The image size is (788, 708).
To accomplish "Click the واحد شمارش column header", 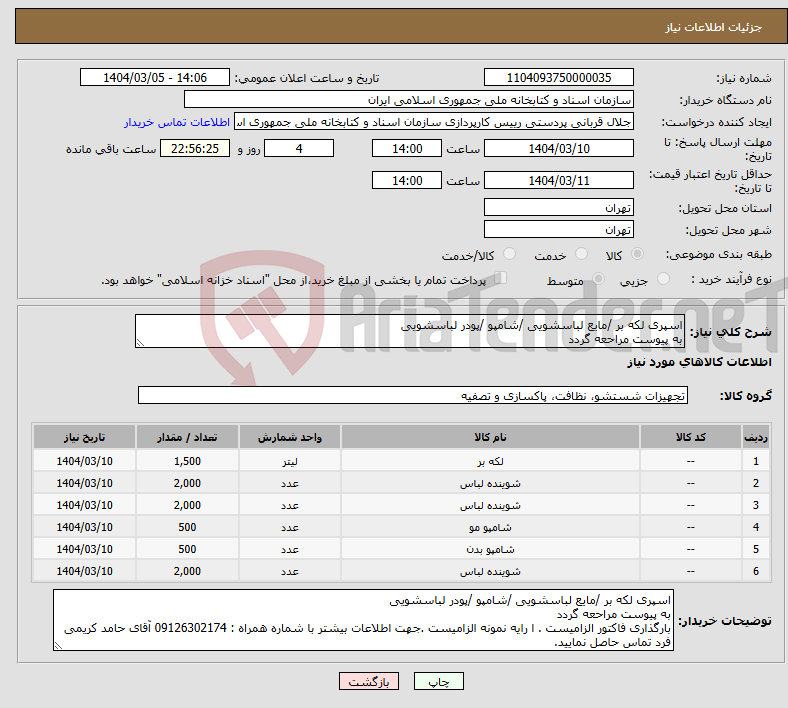I will pyautogui.click(x=290, y=437).
